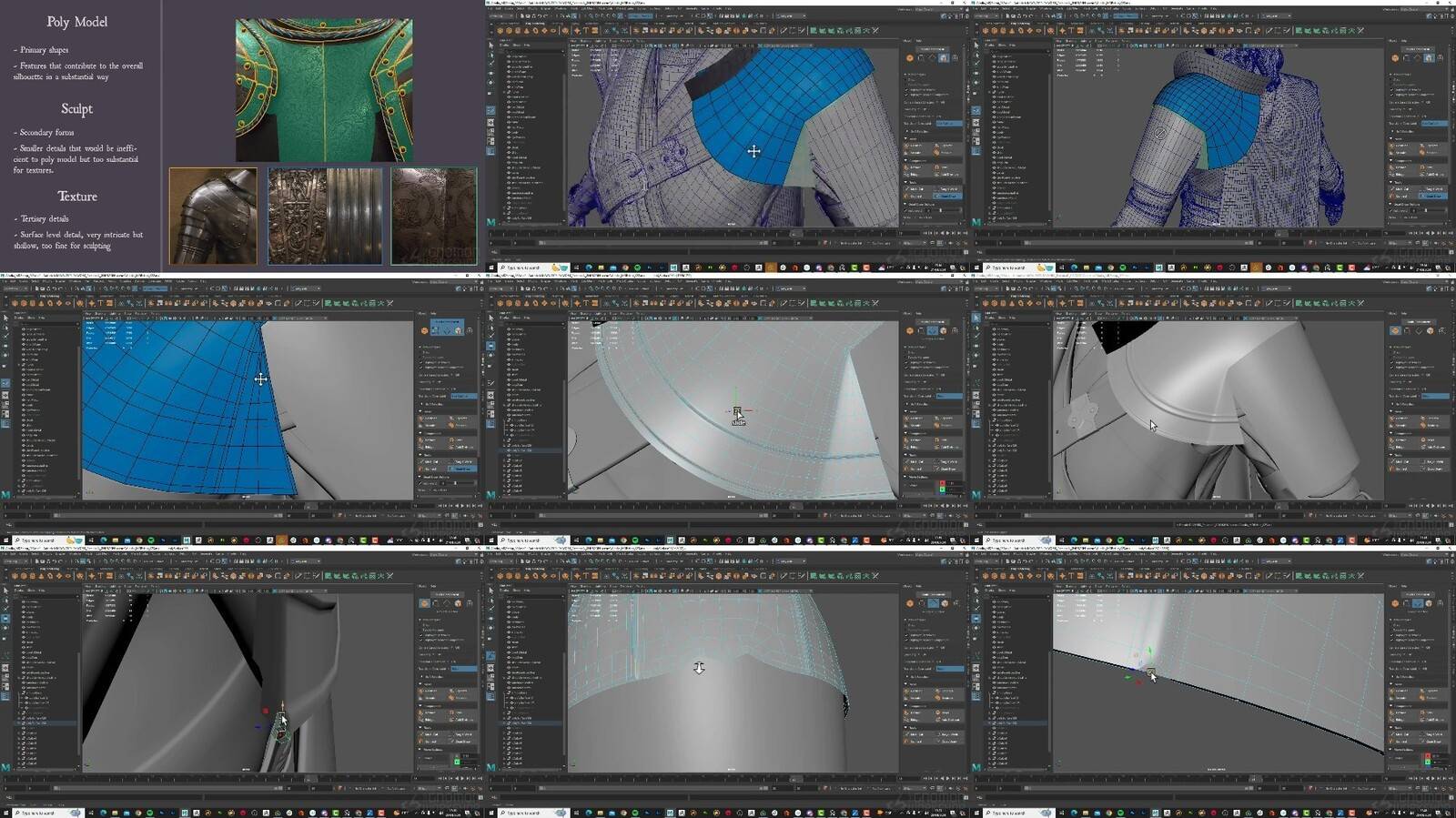Click object selection icon in smooth-shaded pauldron frame
Screen dimensions: 1456x818
tap(1395, 330)
